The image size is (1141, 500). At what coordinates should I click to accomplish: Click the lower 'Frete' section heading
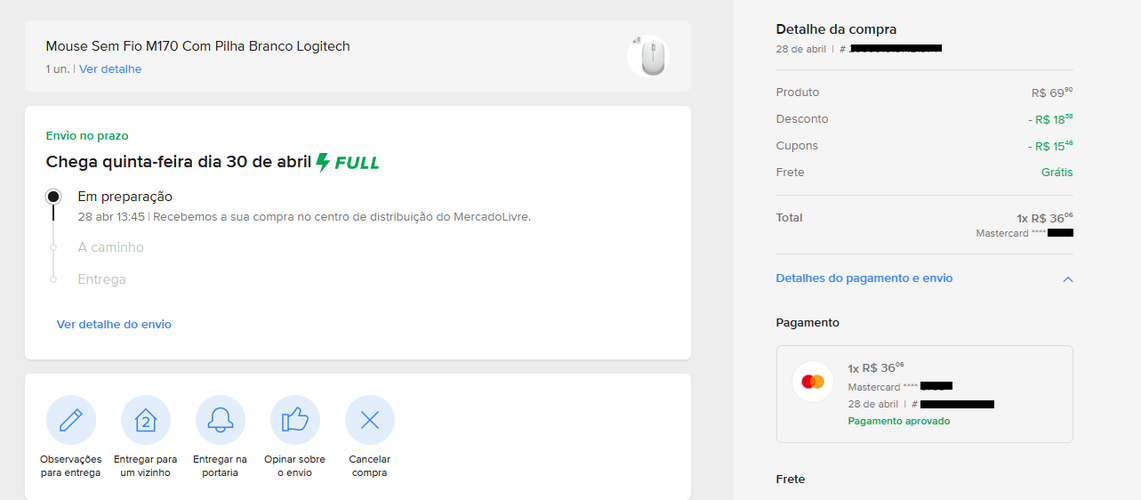[x=790, y=480]
